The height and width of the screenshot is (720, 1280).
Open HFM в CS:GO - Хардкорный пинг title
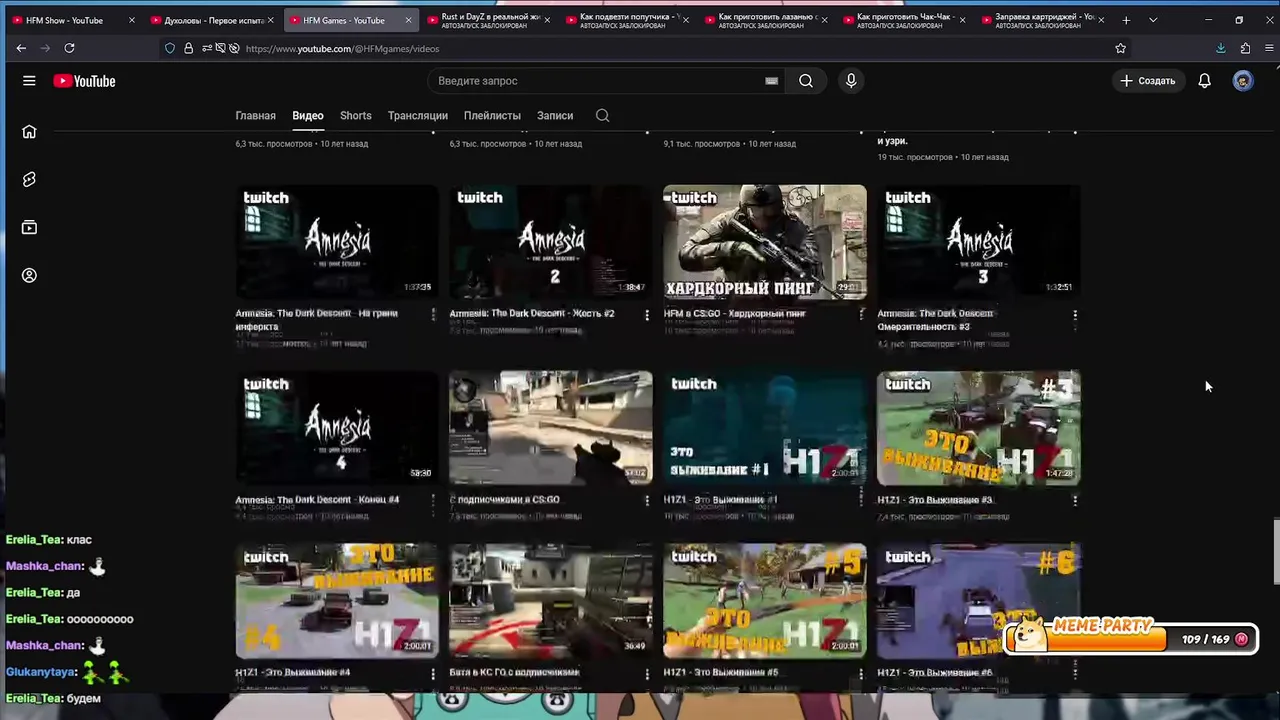[x=734, y=314]
